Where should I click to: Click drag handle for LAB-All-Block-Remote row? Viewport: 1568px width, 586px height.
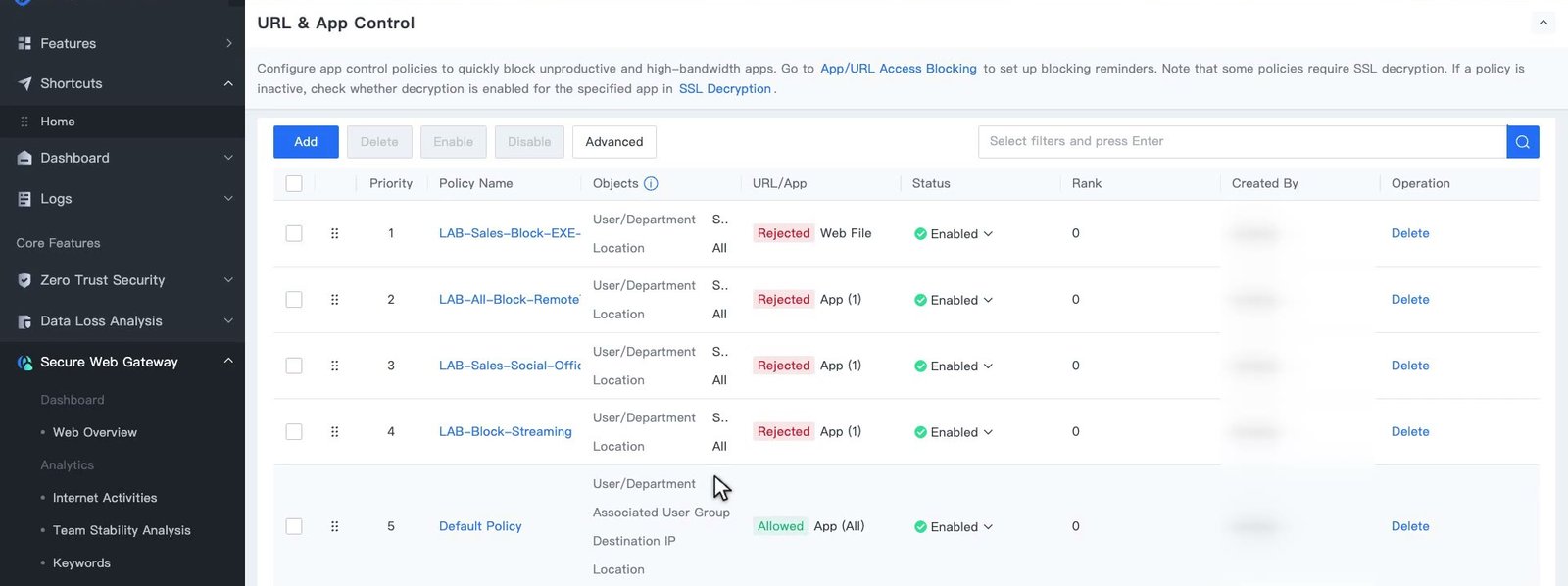pos(334,300)
